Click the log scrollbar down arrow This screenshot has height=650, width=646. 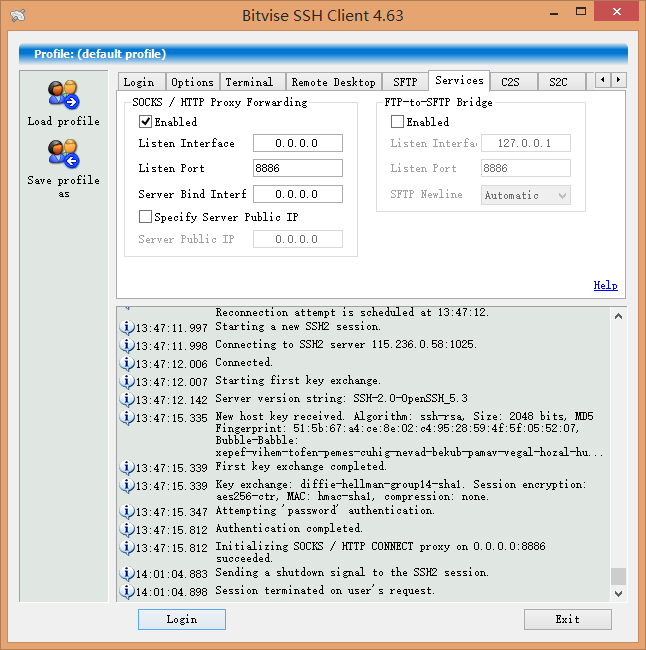click(x=618, y=594)
